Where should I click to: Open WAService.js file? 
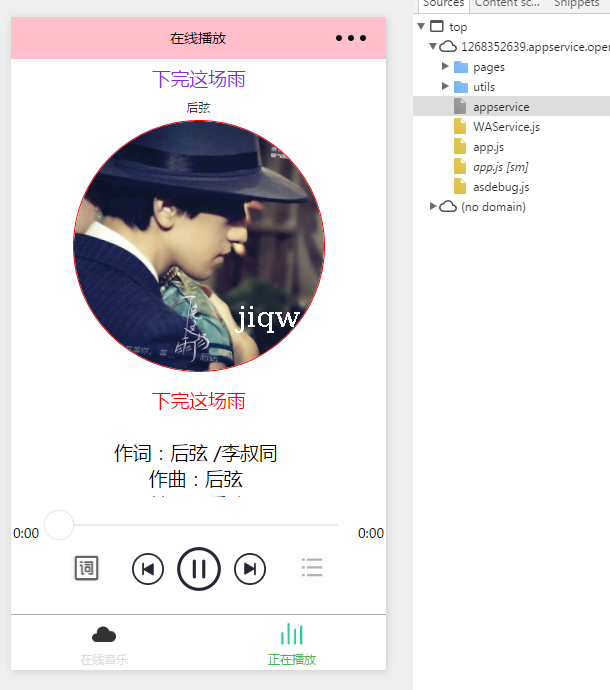pyautogui.click(x=506, y=127)
